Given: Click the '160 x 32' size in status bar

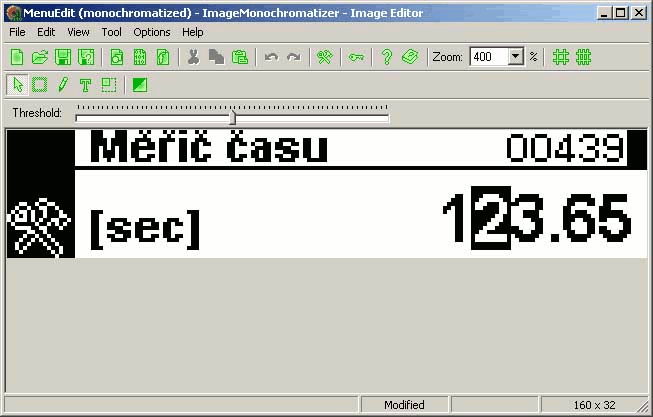Looking at the screenshot, I should (594, 405).
